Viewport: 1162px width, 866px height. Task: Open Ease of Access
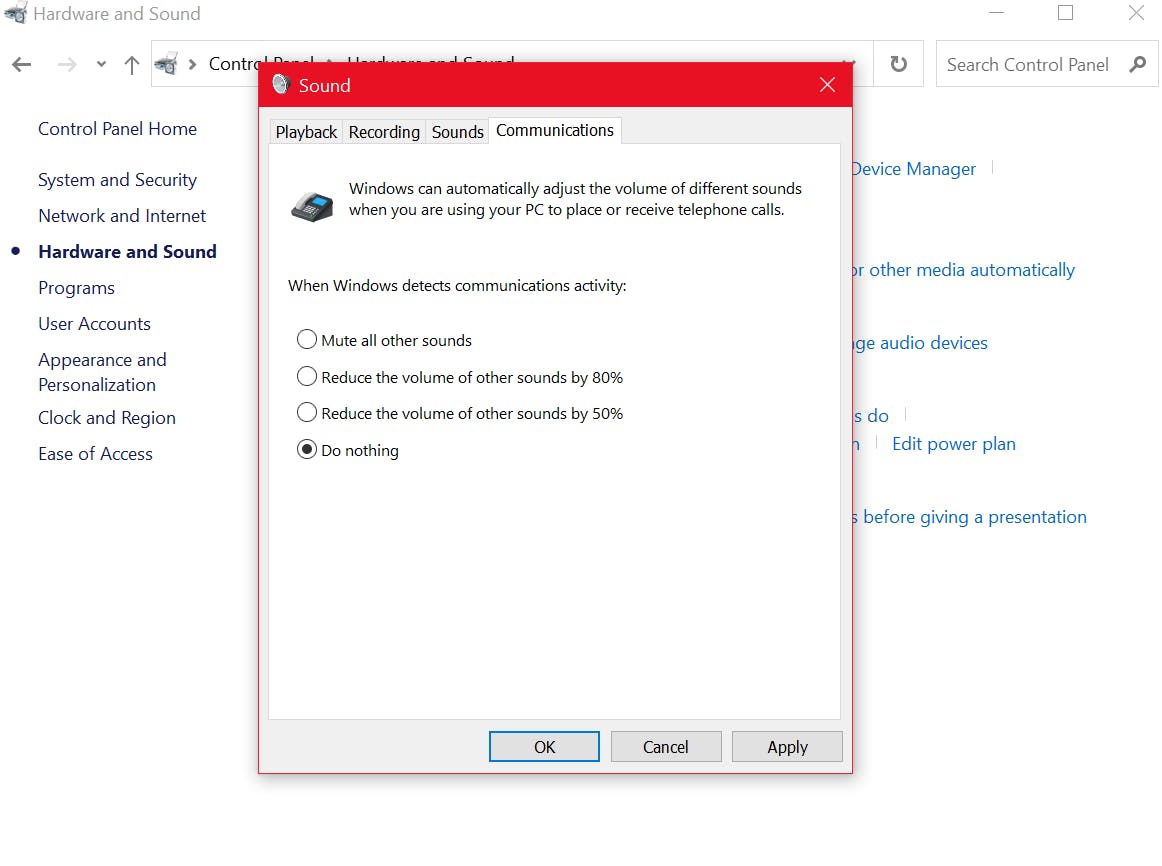tap(95, 454)
